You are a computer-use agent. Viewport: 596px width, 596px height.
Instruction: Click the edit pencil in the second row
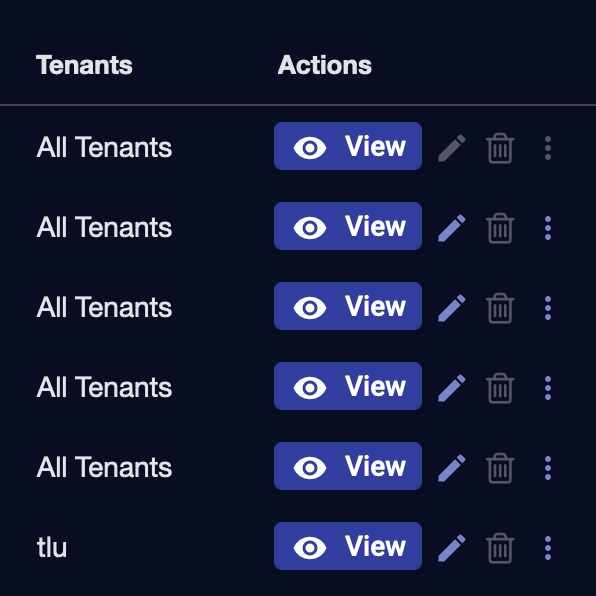(x=452, y=228)
